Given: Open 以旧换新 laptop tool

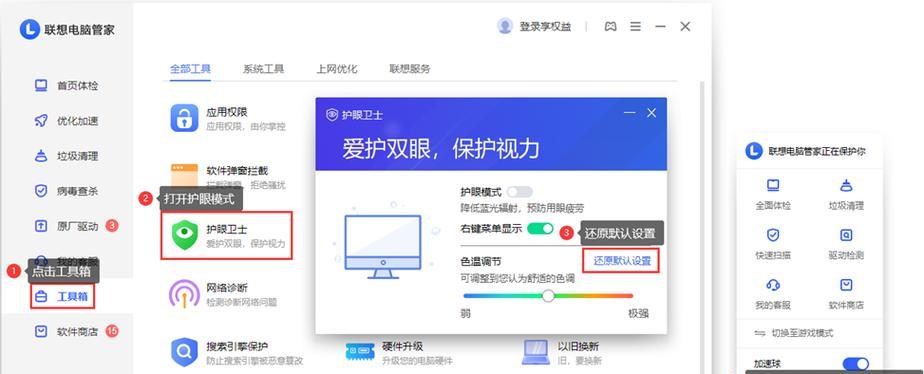Looking at the screenshot, I should tap(563, 352).
